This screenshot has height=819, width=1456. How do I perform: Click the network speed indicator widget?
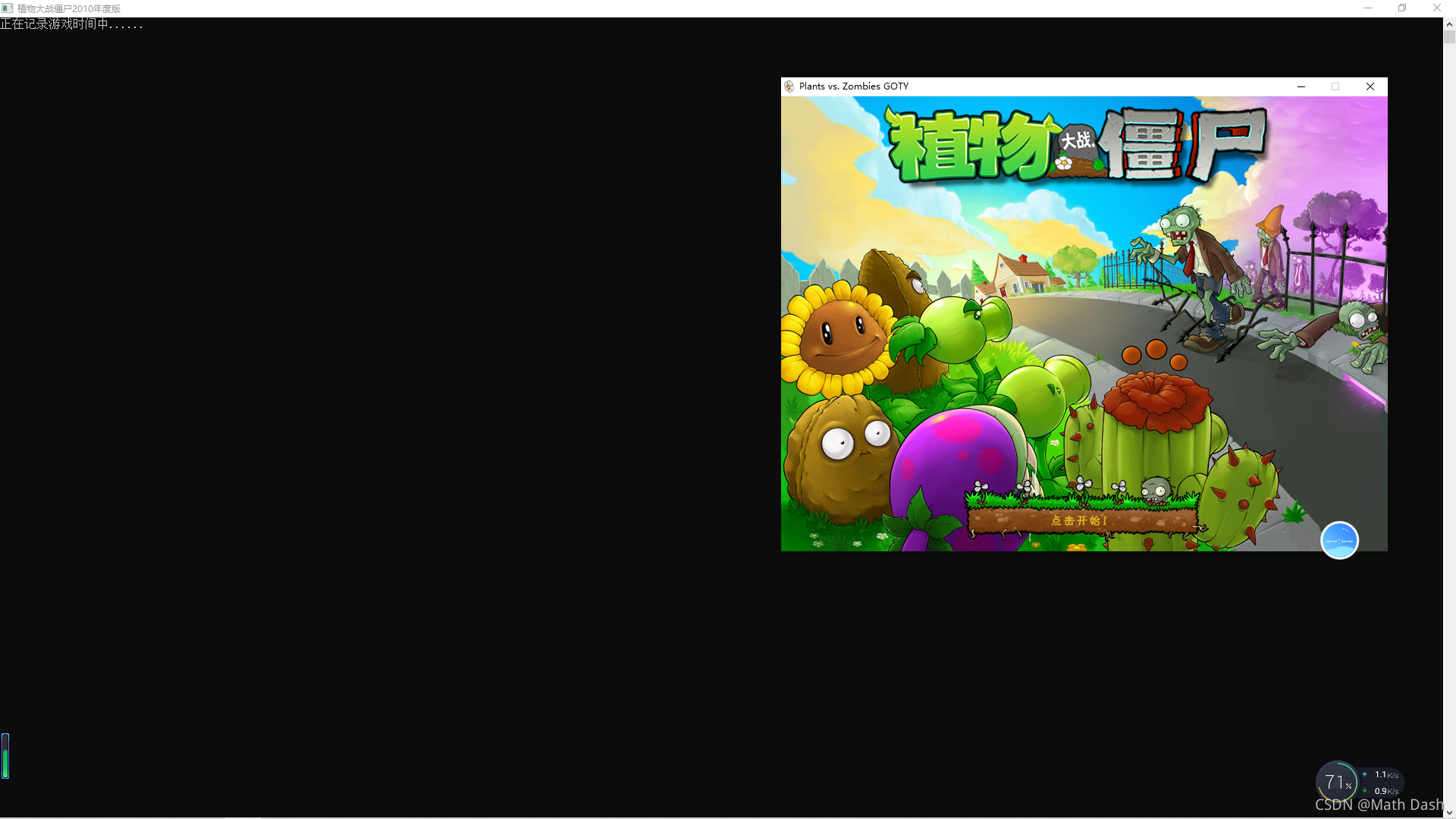point(1382,783)
